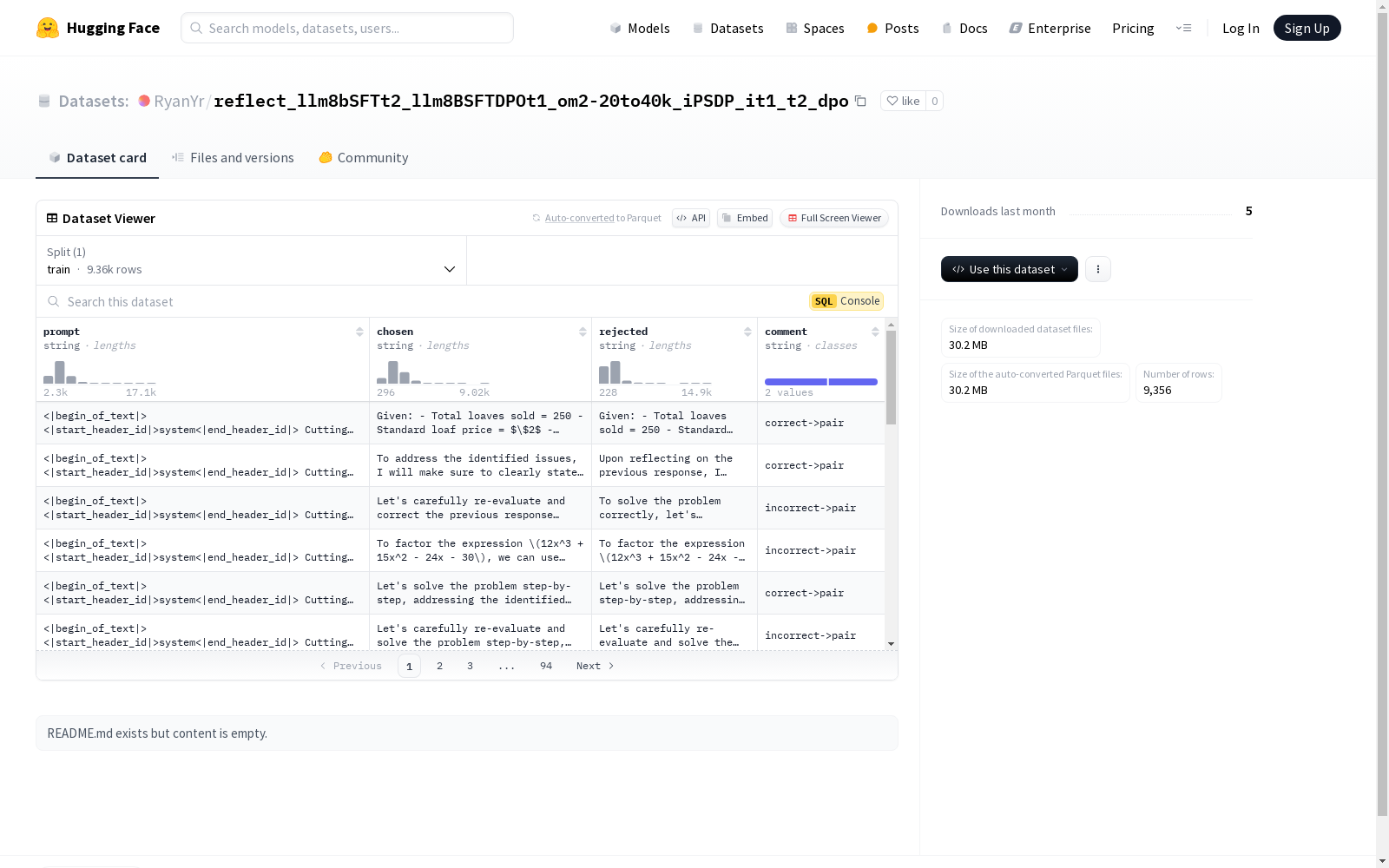Sort the chosen column using sort arrows
The image size is (1389, 868).
click(x=583, y=332)
